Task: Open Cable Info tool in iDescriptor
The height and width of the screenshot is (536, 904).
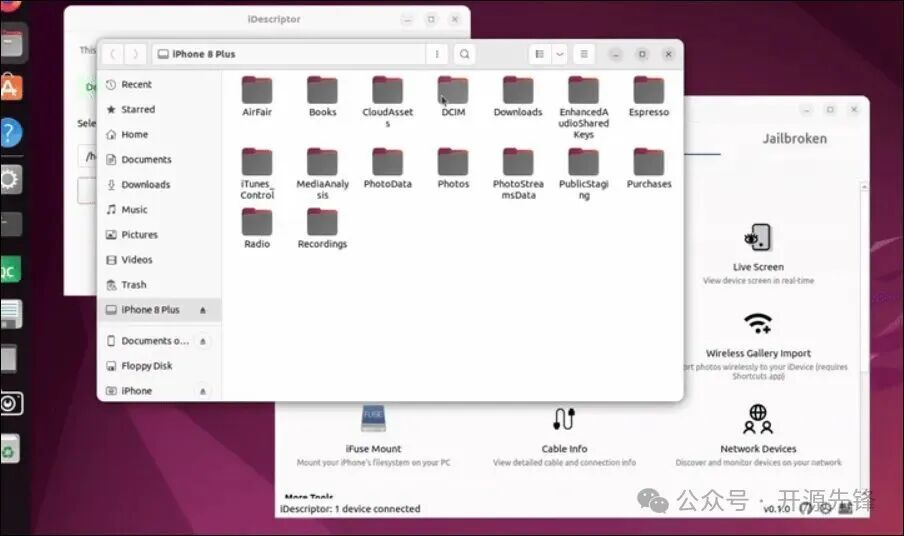Action: (564, 437)
